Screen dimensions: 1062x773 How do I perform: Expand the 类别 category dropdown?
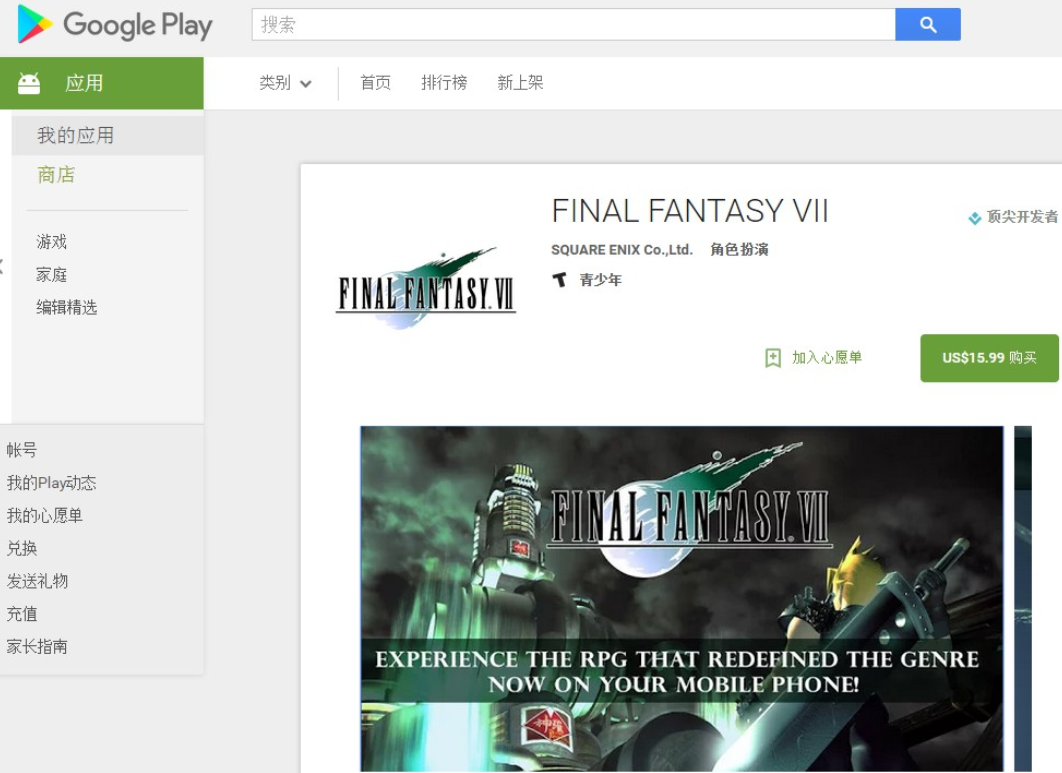[x=285, y=83]
